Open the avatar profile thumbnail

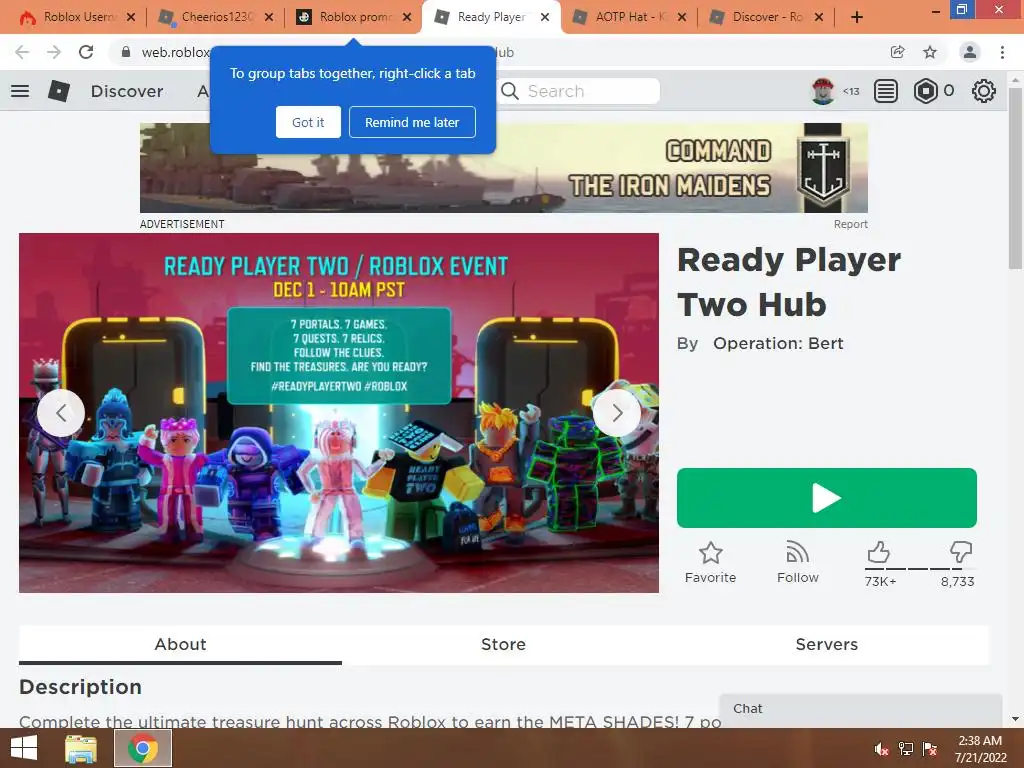click(823, 91)
